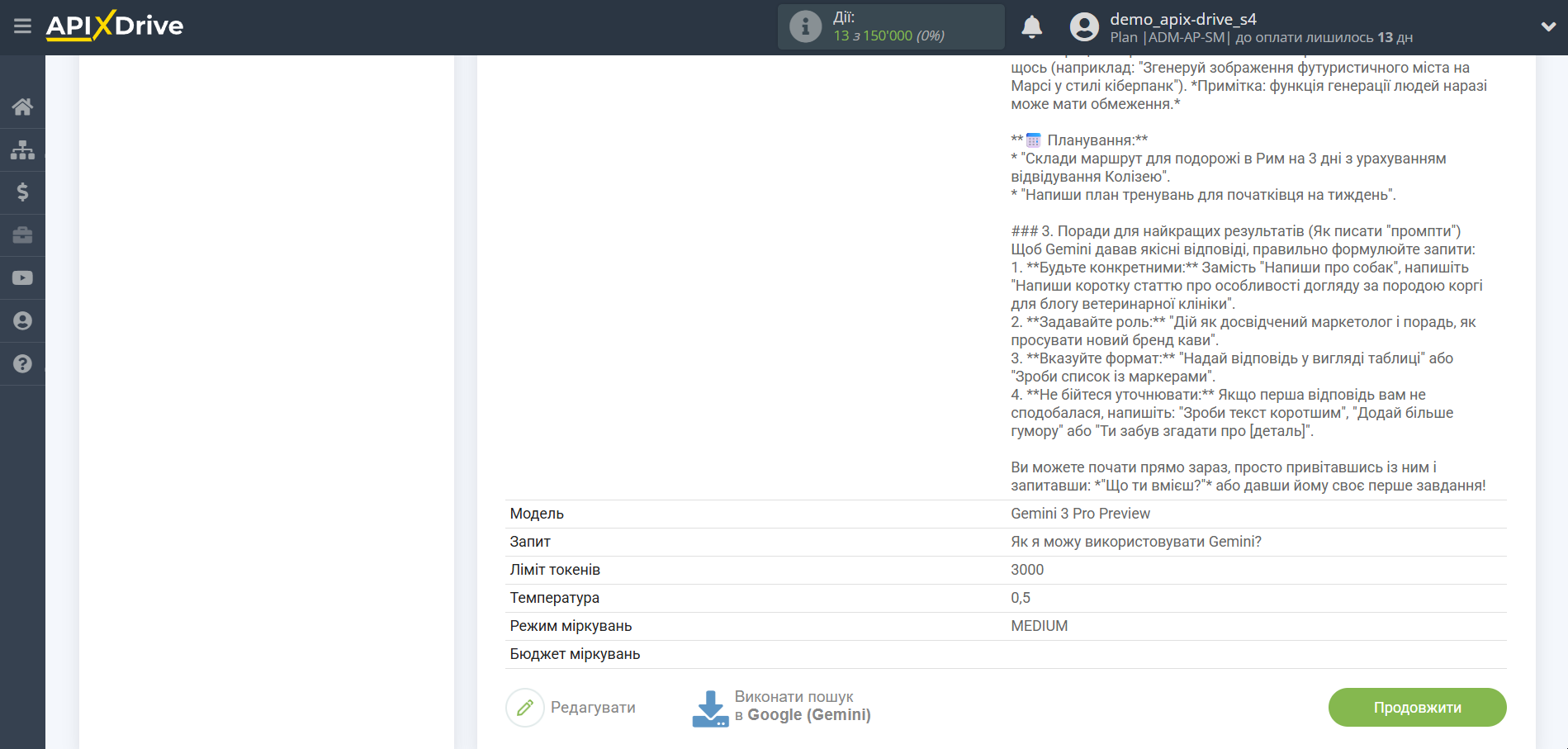
Task: Open the home icon in sidebar
Action: click(22, 107)
